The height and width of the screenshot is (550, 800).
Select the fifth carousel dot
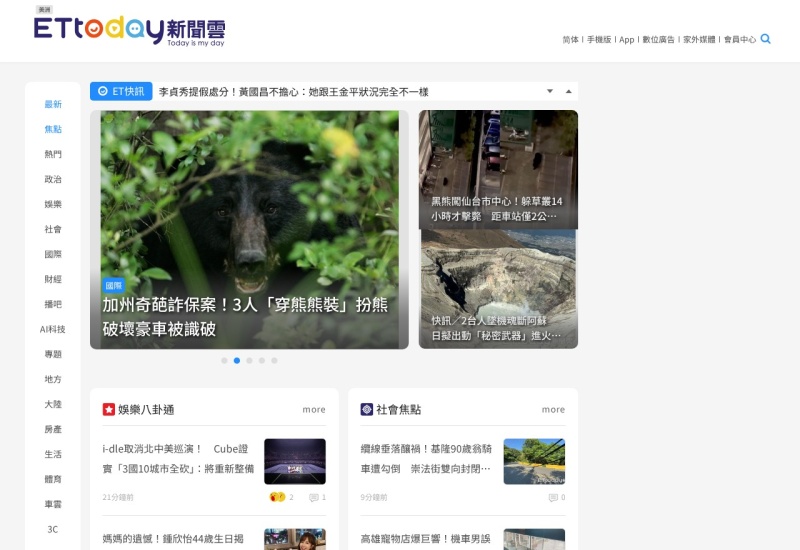[274, 360]
